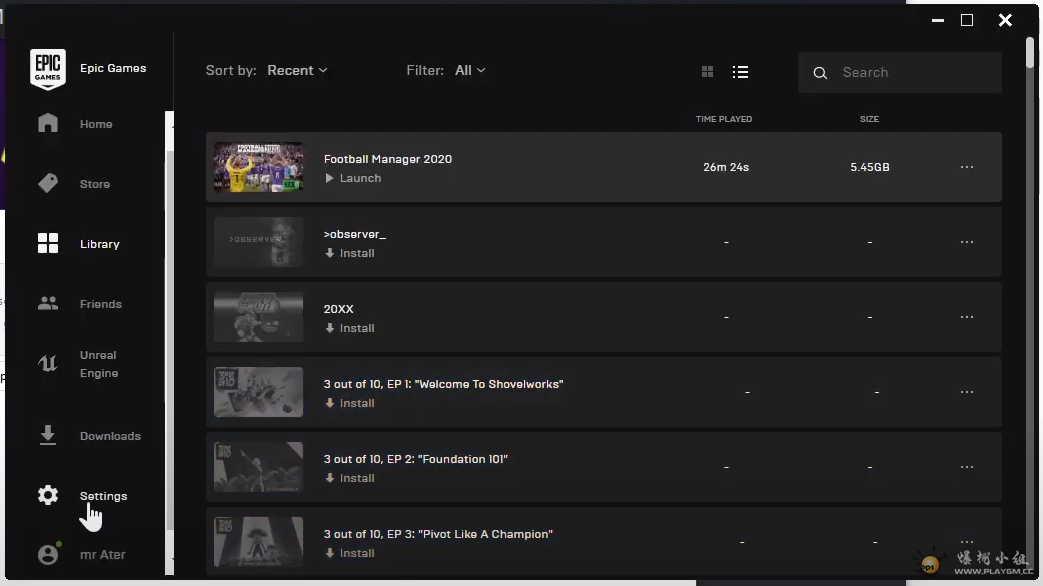Install 3 out of 10 EP 2

[x=350, y=478]
